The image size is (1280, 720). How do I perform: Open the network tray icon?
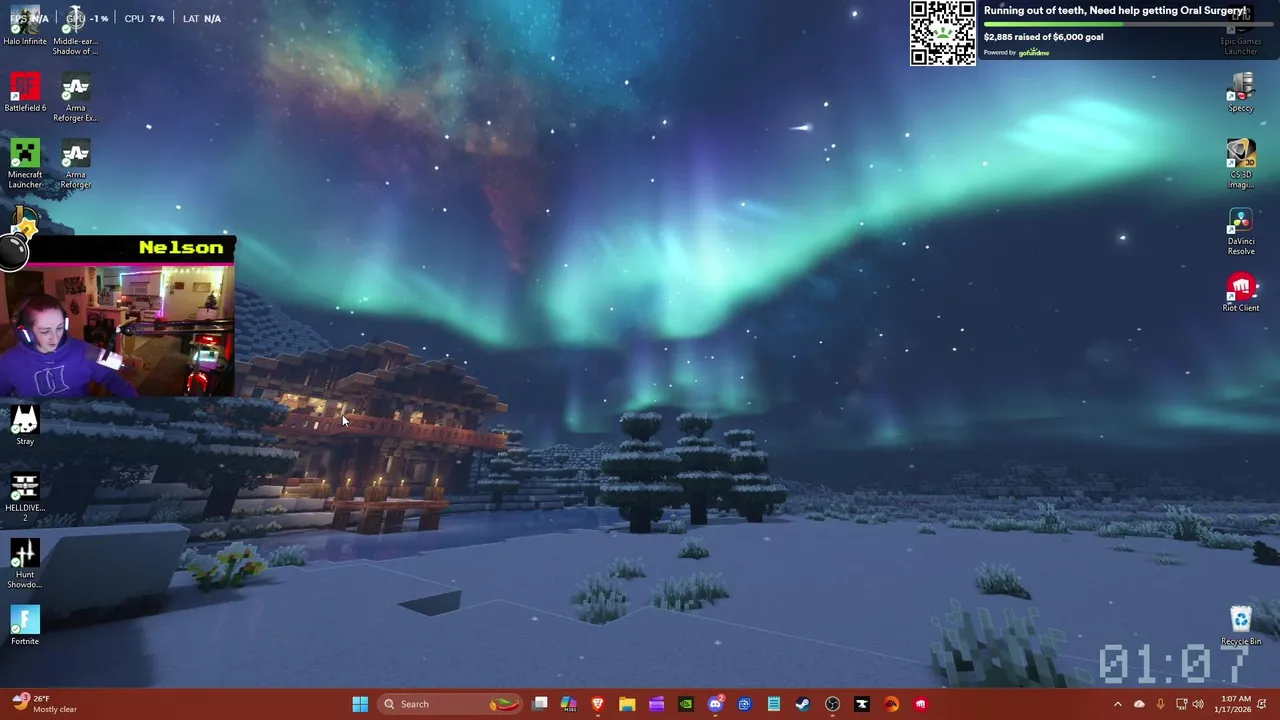[1180, 704]
